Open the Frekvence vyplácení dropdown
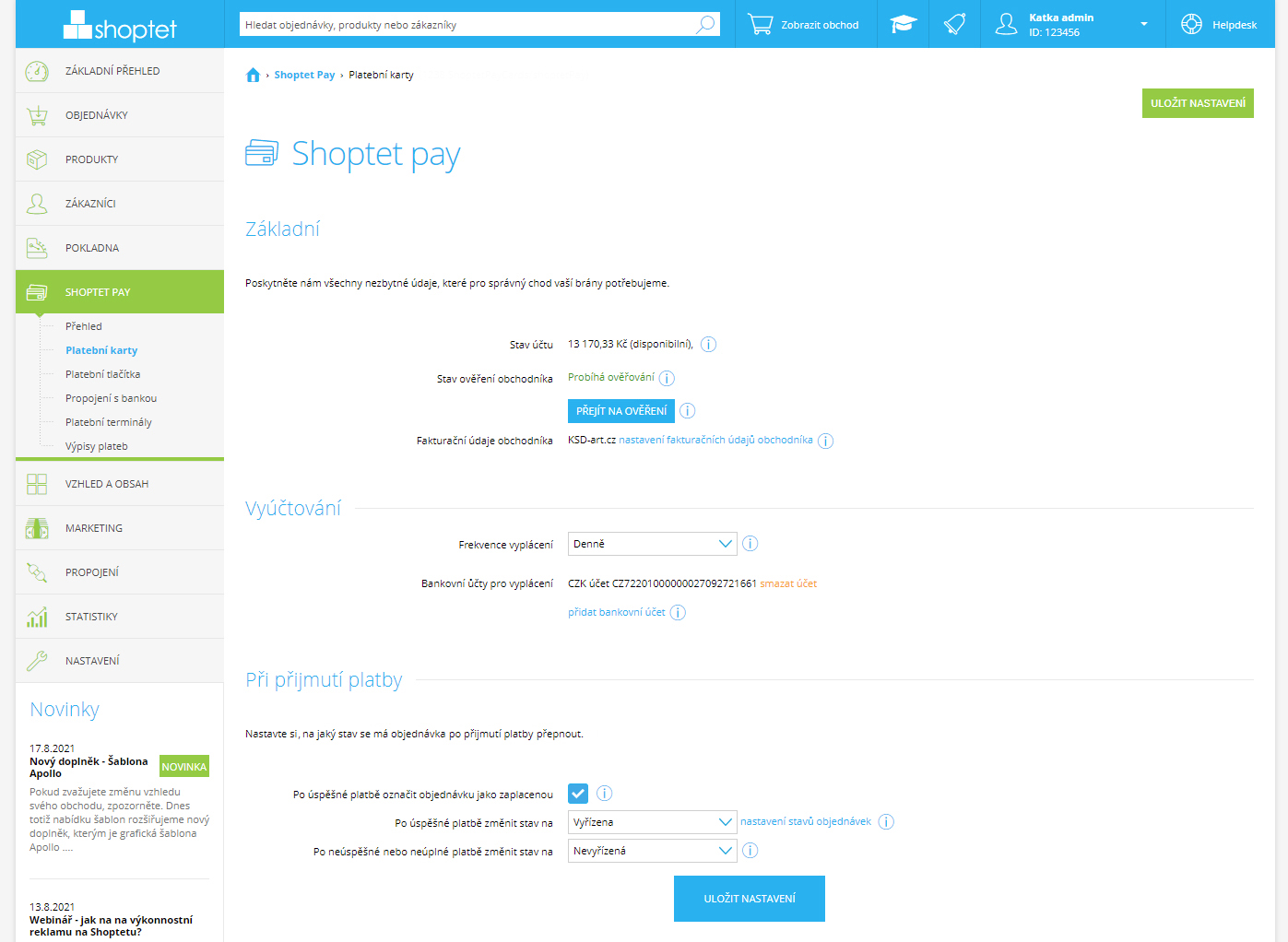 (x=652, y=544)
